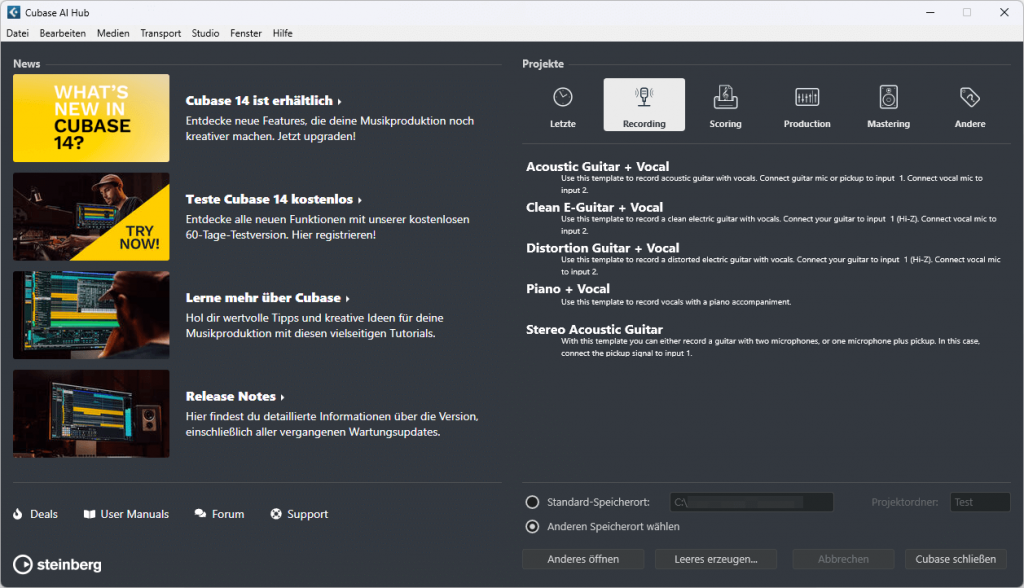
Task: Click the Forum speech bubble icon
Action: [x=200, y=514]
